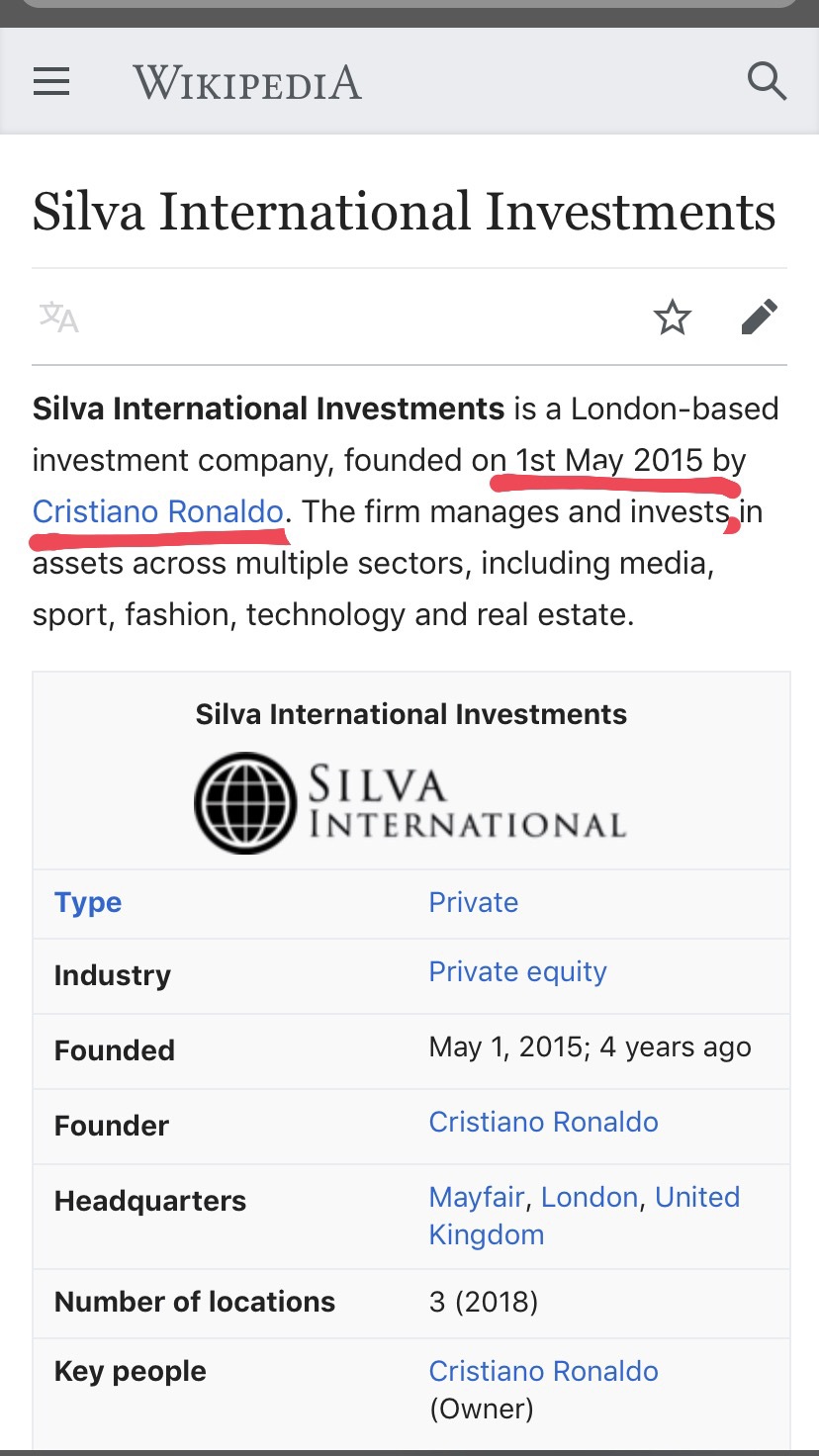Viewport: 819px width, 1456px height.
Task: Open the Key people Cristiano Ronaldo link
Action: [x=544, y=1371]
